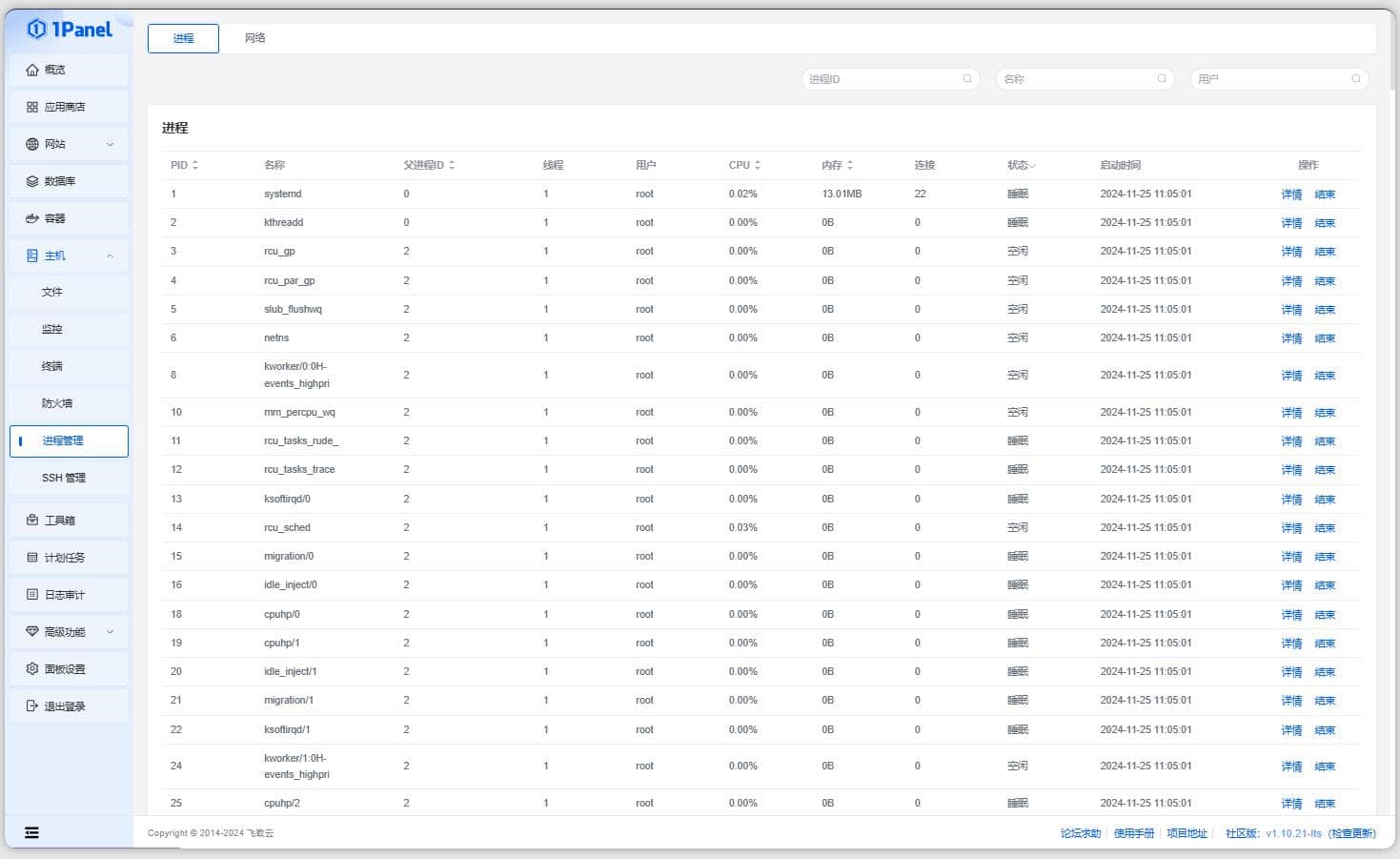The width and height of the screenshot is (1400, 859).
Task: Open 详情 for systemd process
Action: point(1291,194)
